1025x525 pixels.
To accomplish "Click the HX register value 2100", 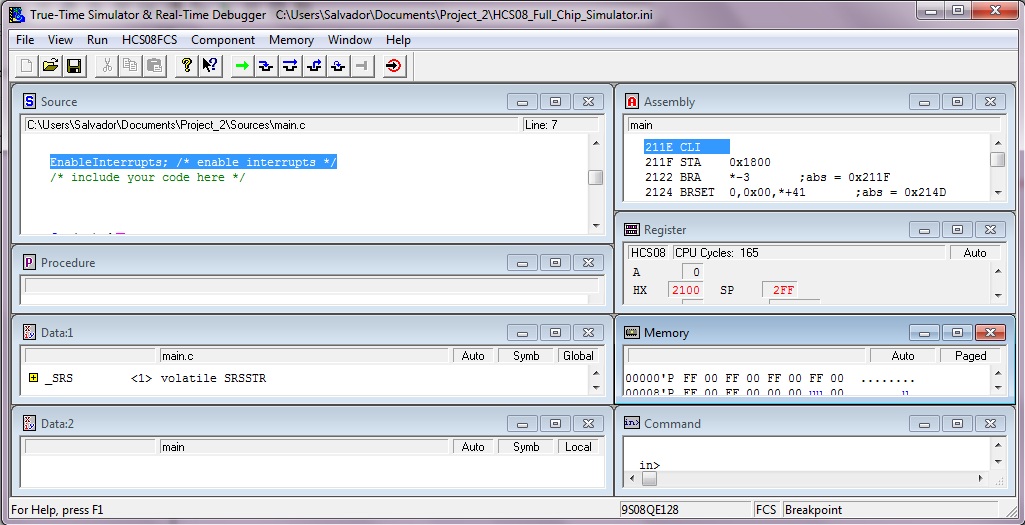I will pyautogui.click(x=686, y=290).
